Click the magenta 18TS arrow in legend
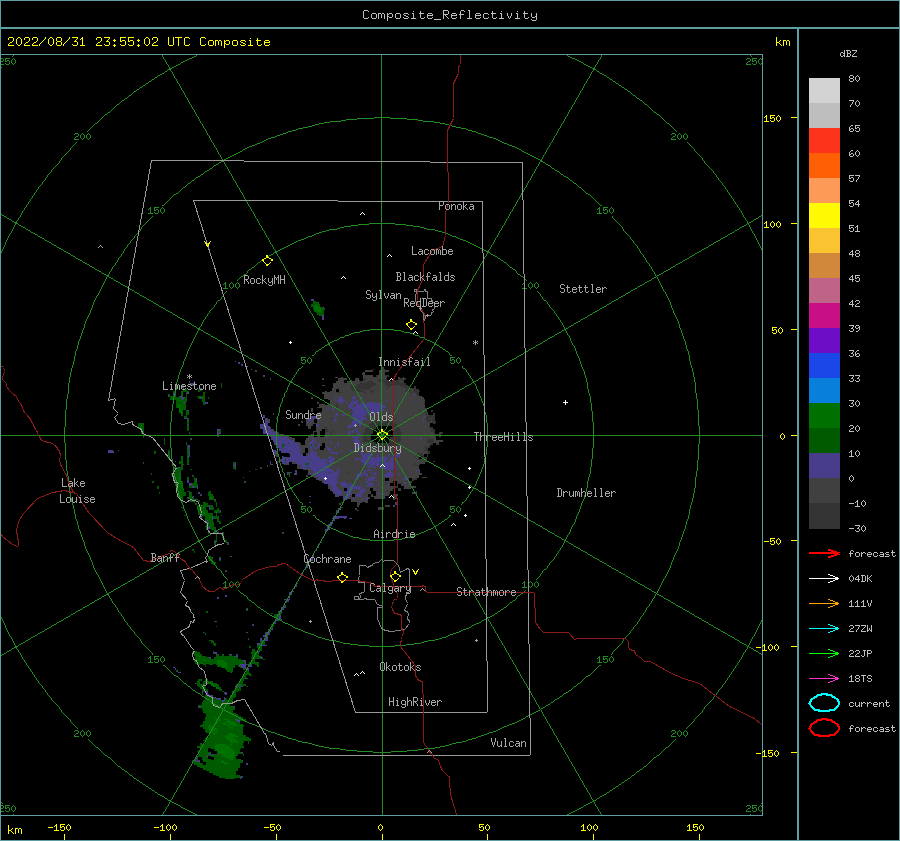The width and height of the screenshot is (900, 841). tap(824, 679)
